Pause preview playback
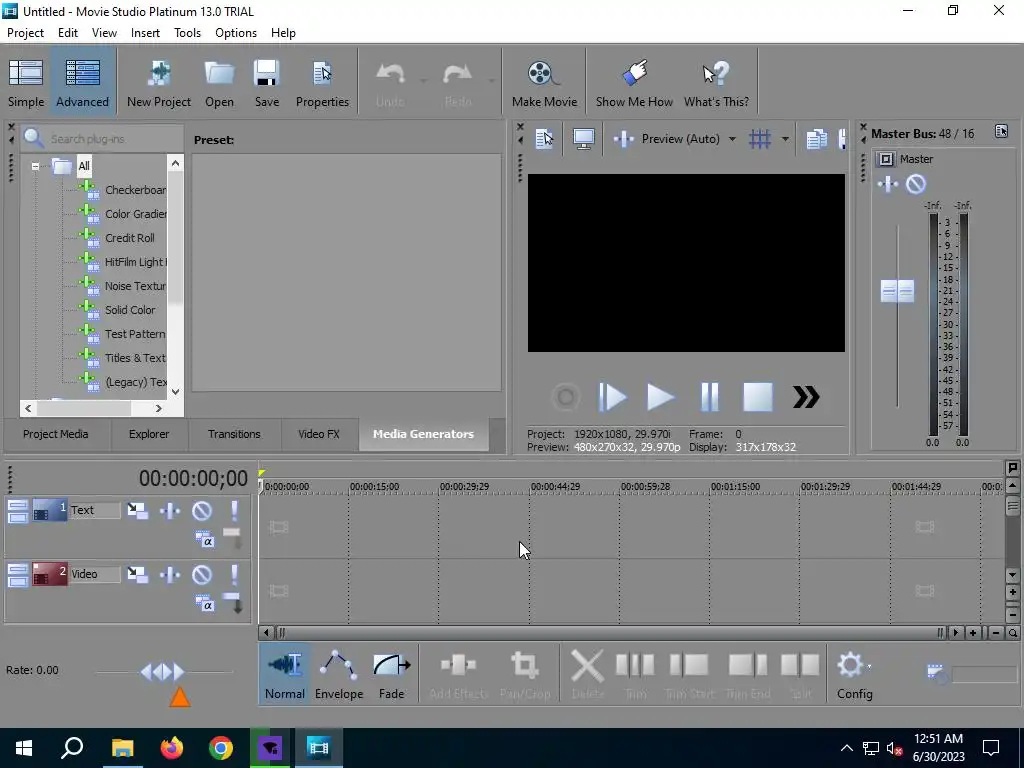Viewport: 1024px width, 768px height. click(x=709, y=397)
